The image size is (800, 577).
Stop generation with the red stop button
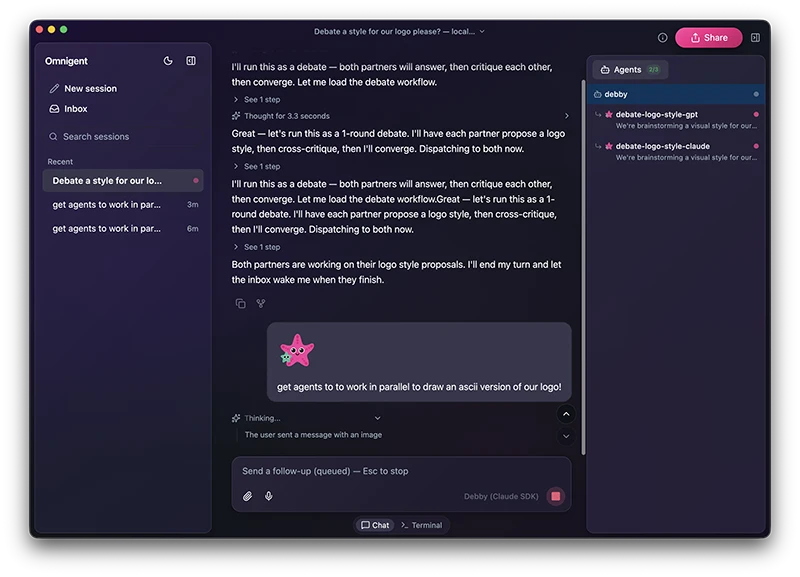[556, 496]
